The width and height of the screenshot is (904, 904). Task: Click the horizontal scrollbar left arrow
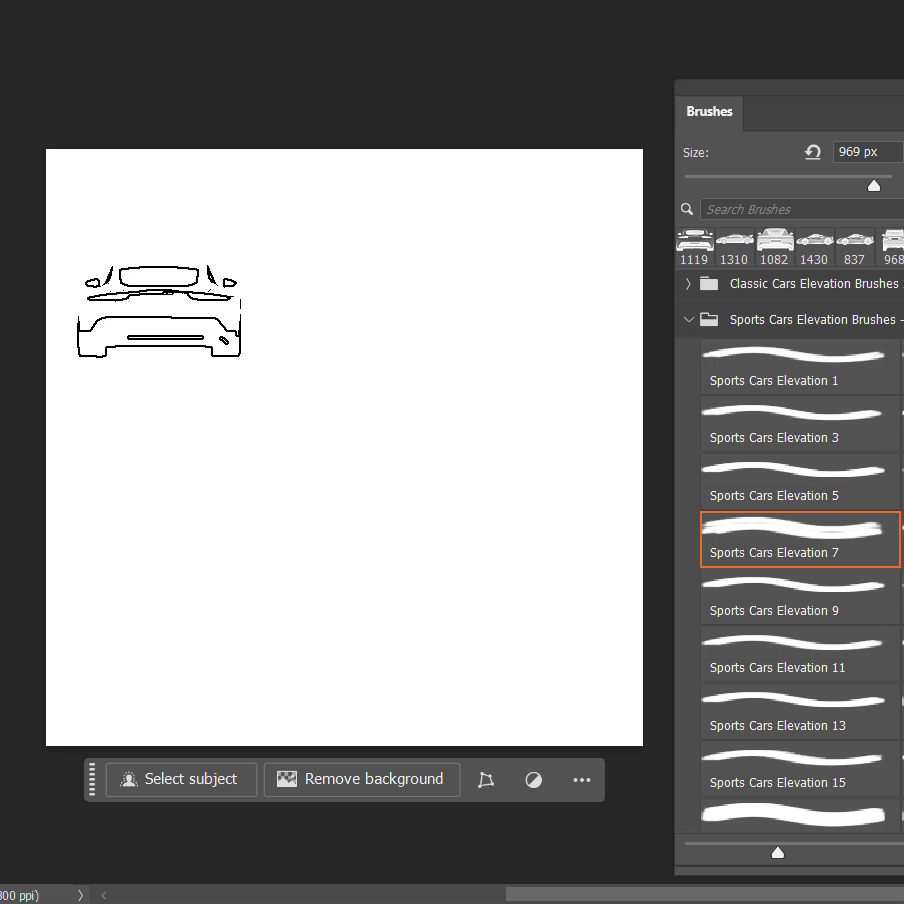tap(104, 895)
